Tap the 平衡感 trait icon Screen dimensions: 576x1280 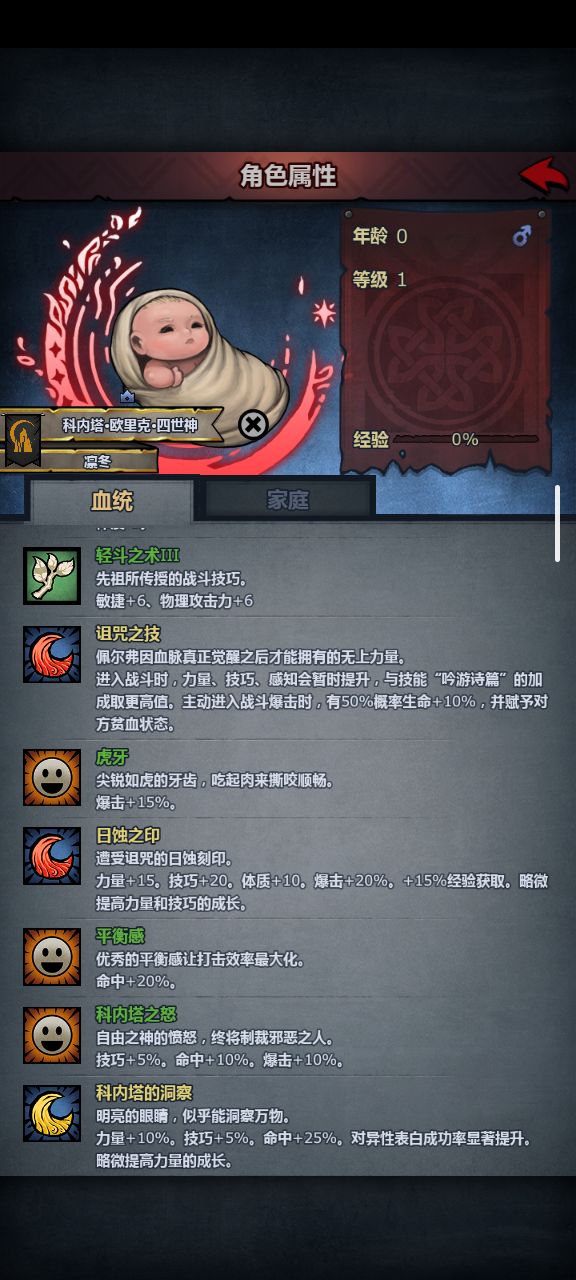tap(52, 957)
